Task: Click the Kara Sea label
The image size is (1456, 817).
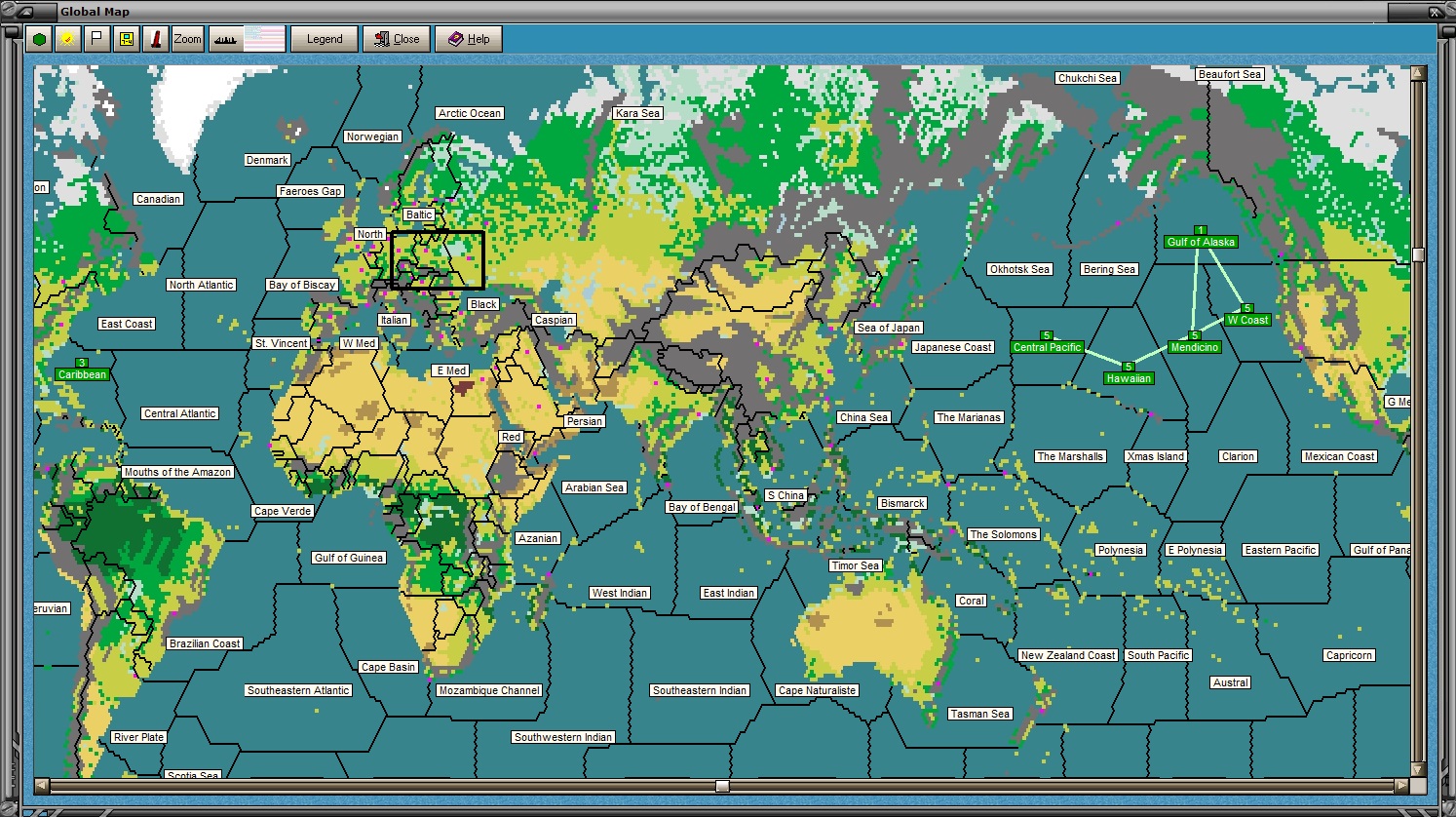Action: 638,113
